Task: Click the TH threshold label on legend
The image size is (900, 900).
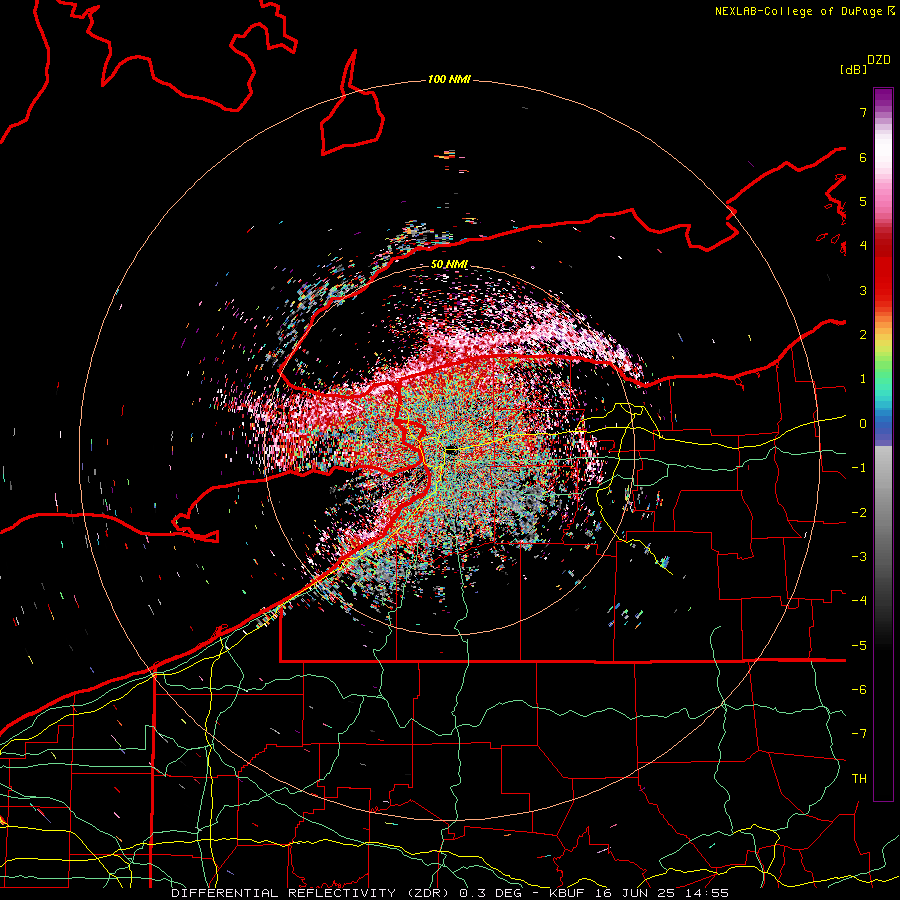Action: 859,779
